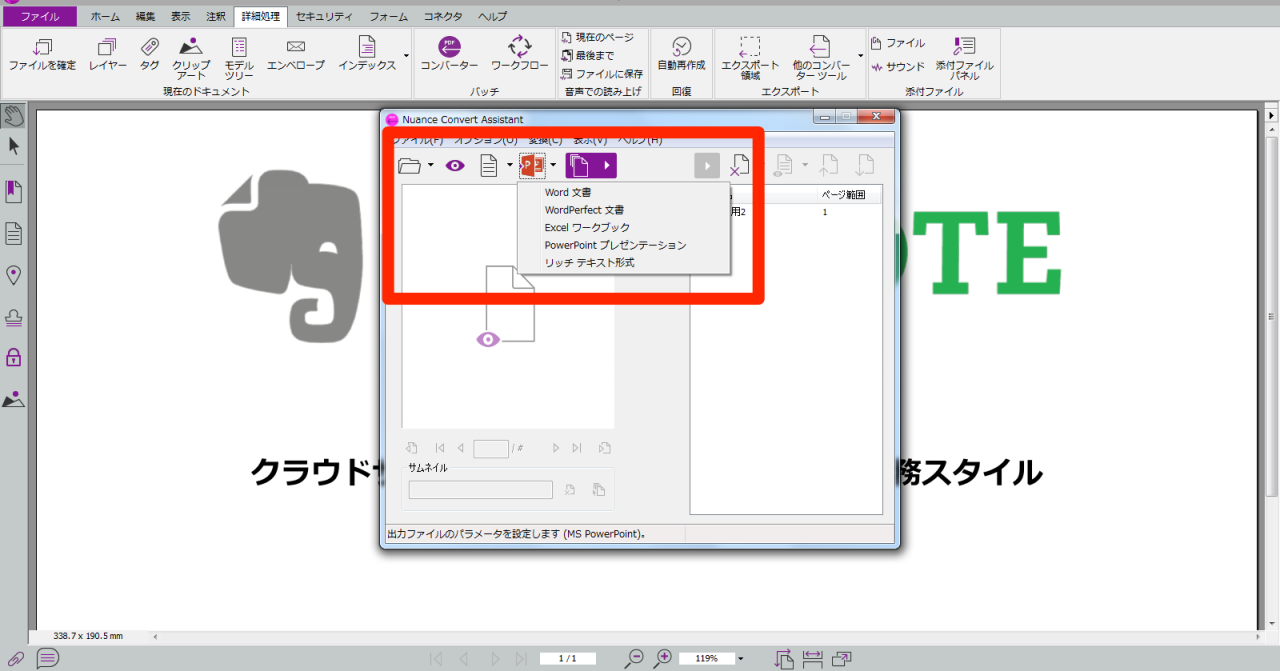Open the lock Security panel in left sidebar

click(x=14, y=357)
